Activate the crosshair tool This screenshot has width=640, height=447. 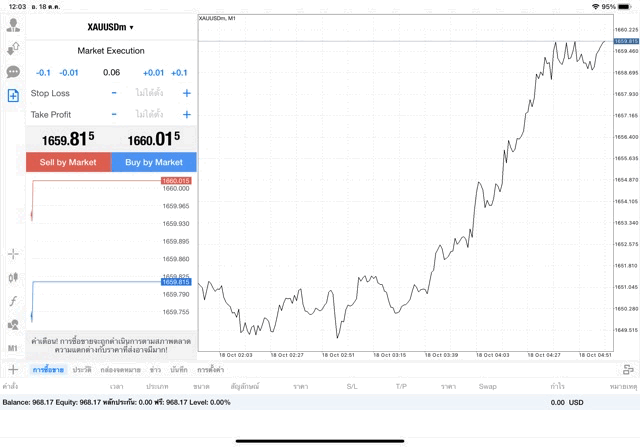pos(13,255)
